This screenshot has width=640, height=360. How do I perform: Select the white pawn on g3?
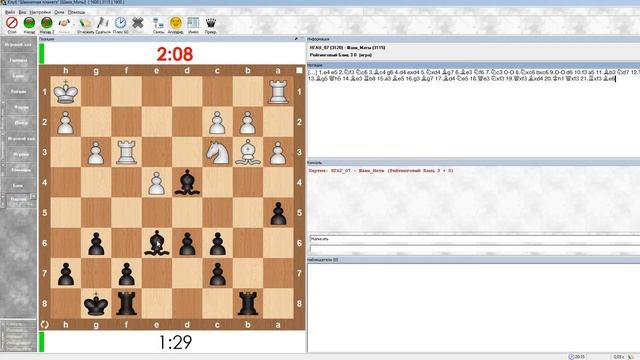coord(96,152)
